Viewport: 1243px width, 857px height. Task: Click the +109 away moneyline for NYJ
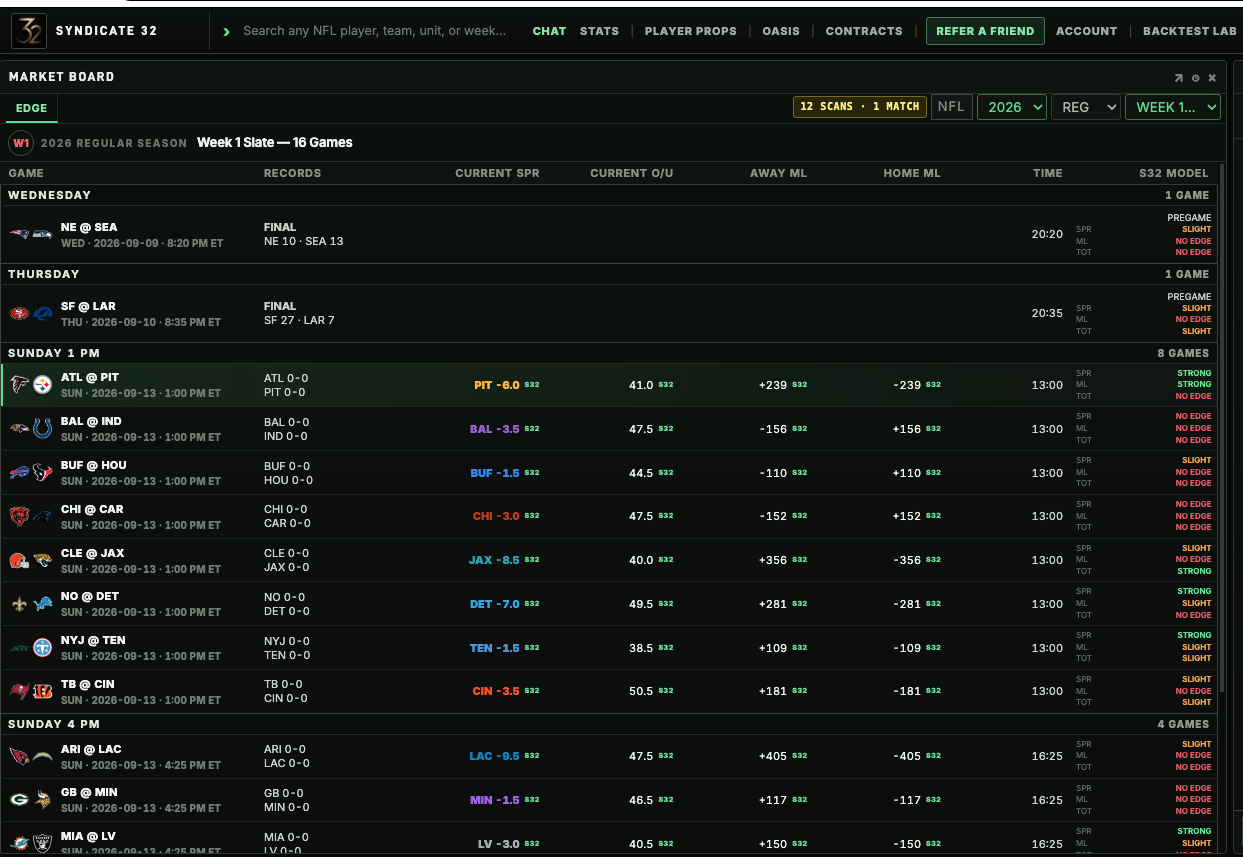773,648
